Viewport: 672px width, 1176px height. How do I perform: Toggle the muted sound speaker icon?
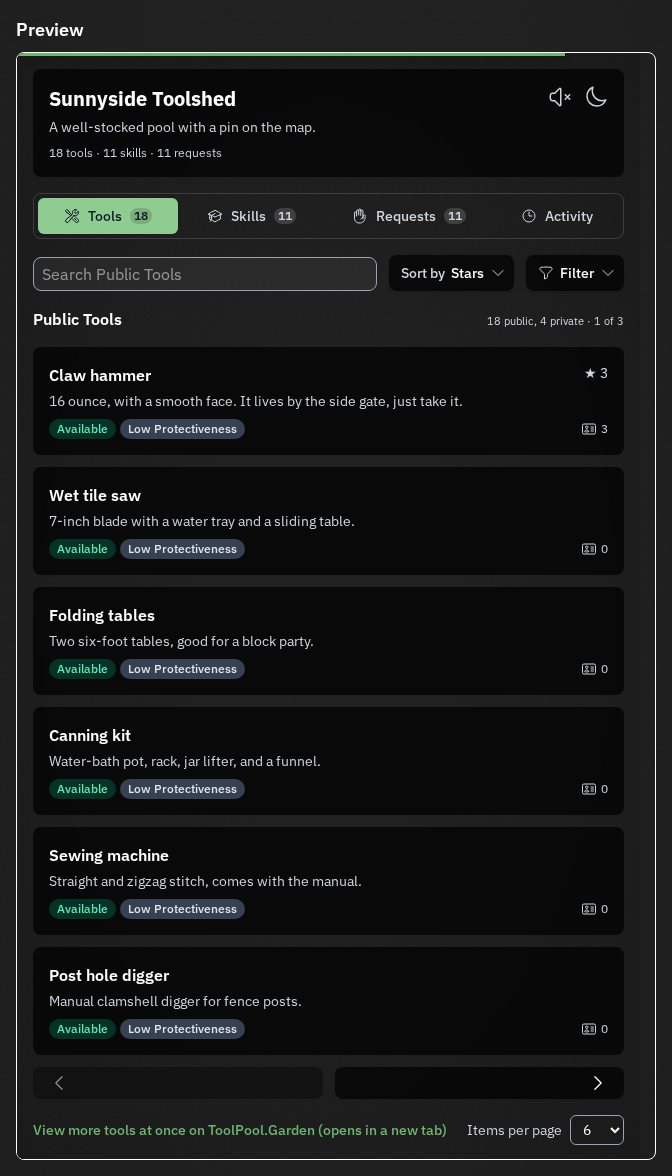pyautogui.click(x=560, y=98)
